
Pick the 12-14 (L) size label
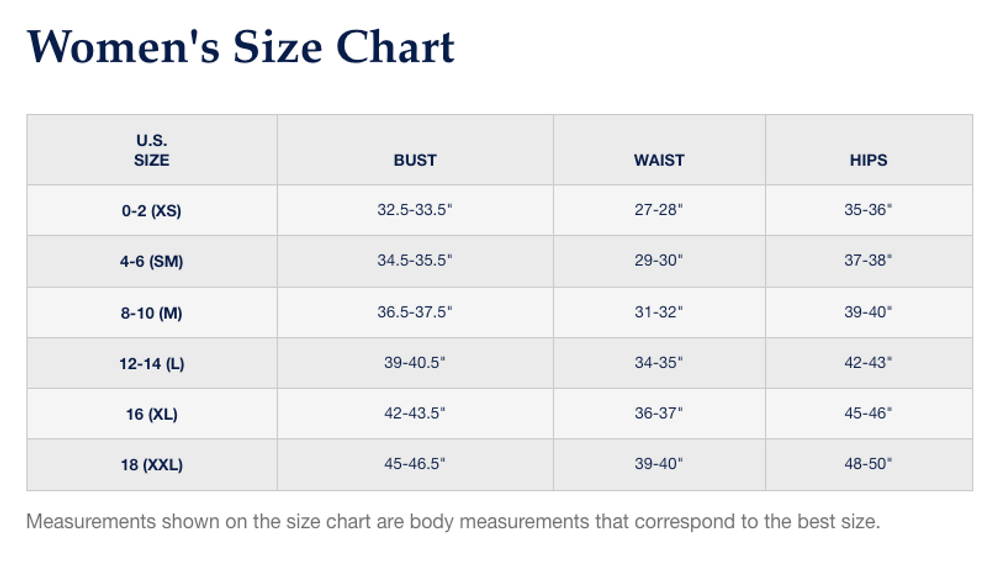coord(152,363)
